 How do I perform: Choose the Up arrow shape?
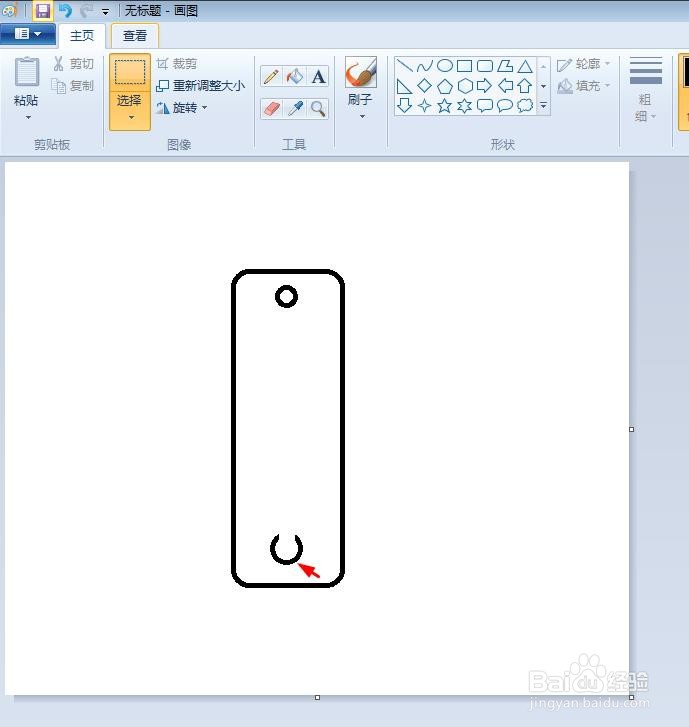click(525, 86)
